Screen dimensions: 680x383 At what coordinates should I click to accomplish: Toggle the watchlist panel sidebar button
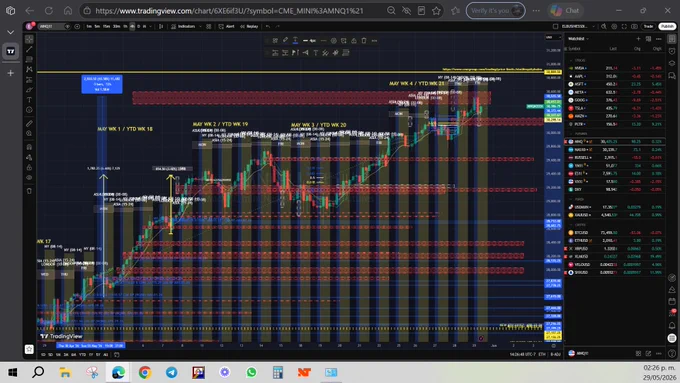point(672,39)
